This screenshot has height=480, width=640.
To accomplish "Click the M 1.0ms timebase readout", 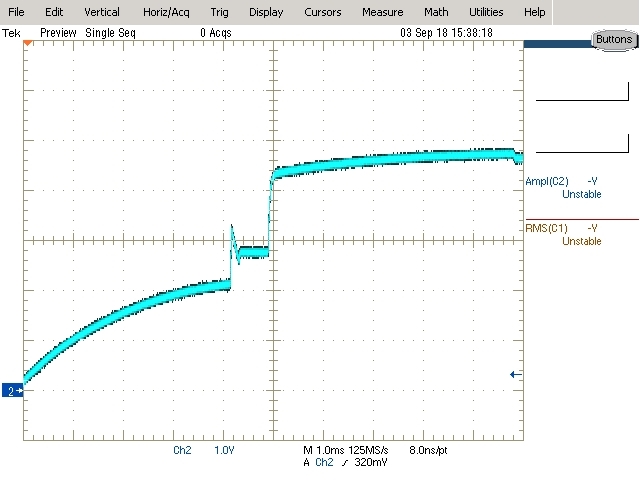I will [x=324, y=450].
